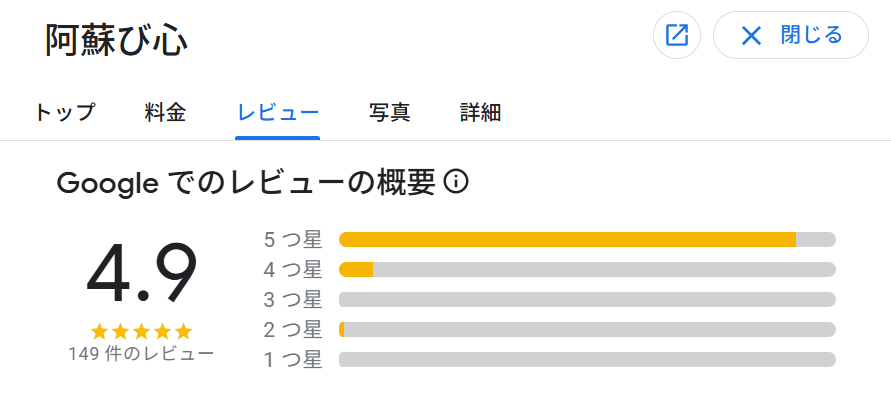Open listing in new window icon

coord(677,36)
